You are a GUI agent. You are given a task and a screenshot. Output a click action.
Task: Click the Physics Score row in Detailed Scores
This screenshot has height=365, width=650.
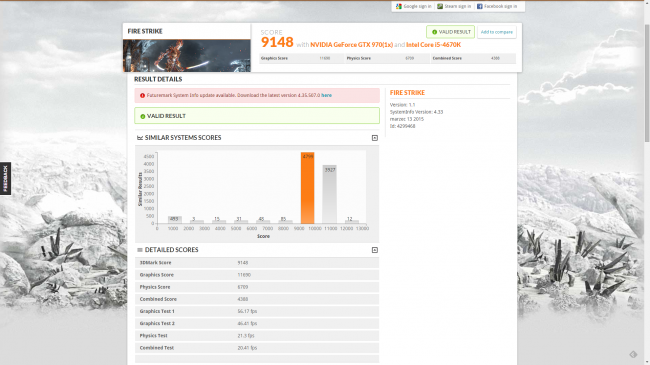(257, 287)
